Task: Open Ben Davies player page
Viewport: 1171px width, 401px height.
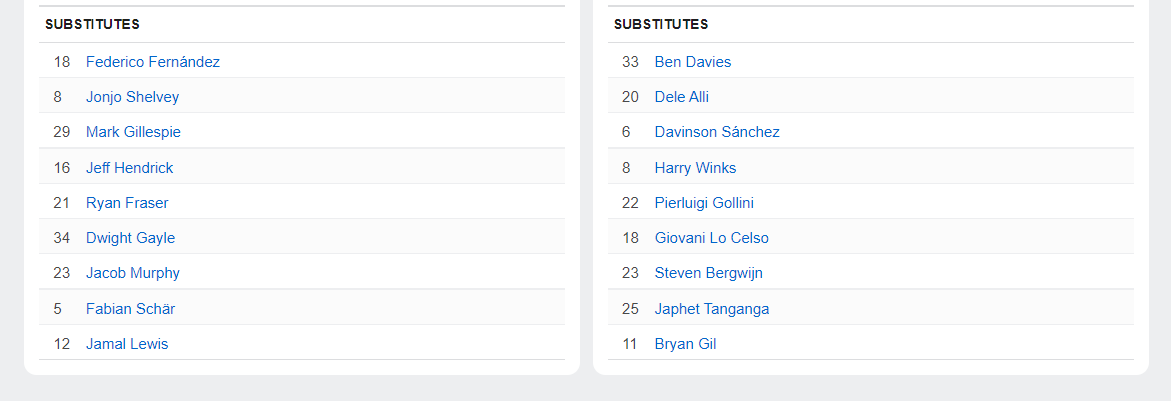Action: [693, 62]
